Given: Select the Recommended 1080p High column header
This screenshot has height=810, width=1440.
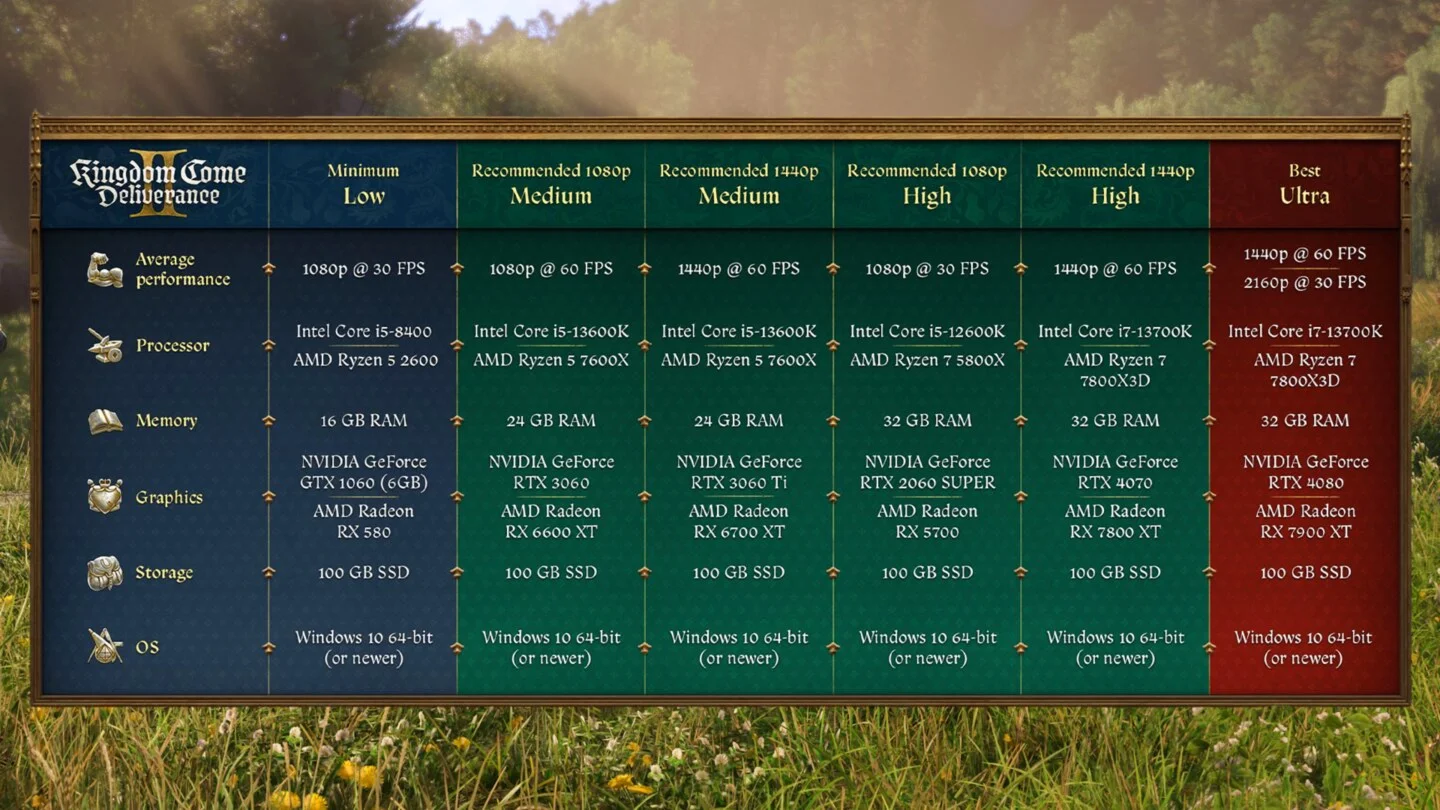Looking at the screenshot, I should pyautogui.click(x=927, y=184).
